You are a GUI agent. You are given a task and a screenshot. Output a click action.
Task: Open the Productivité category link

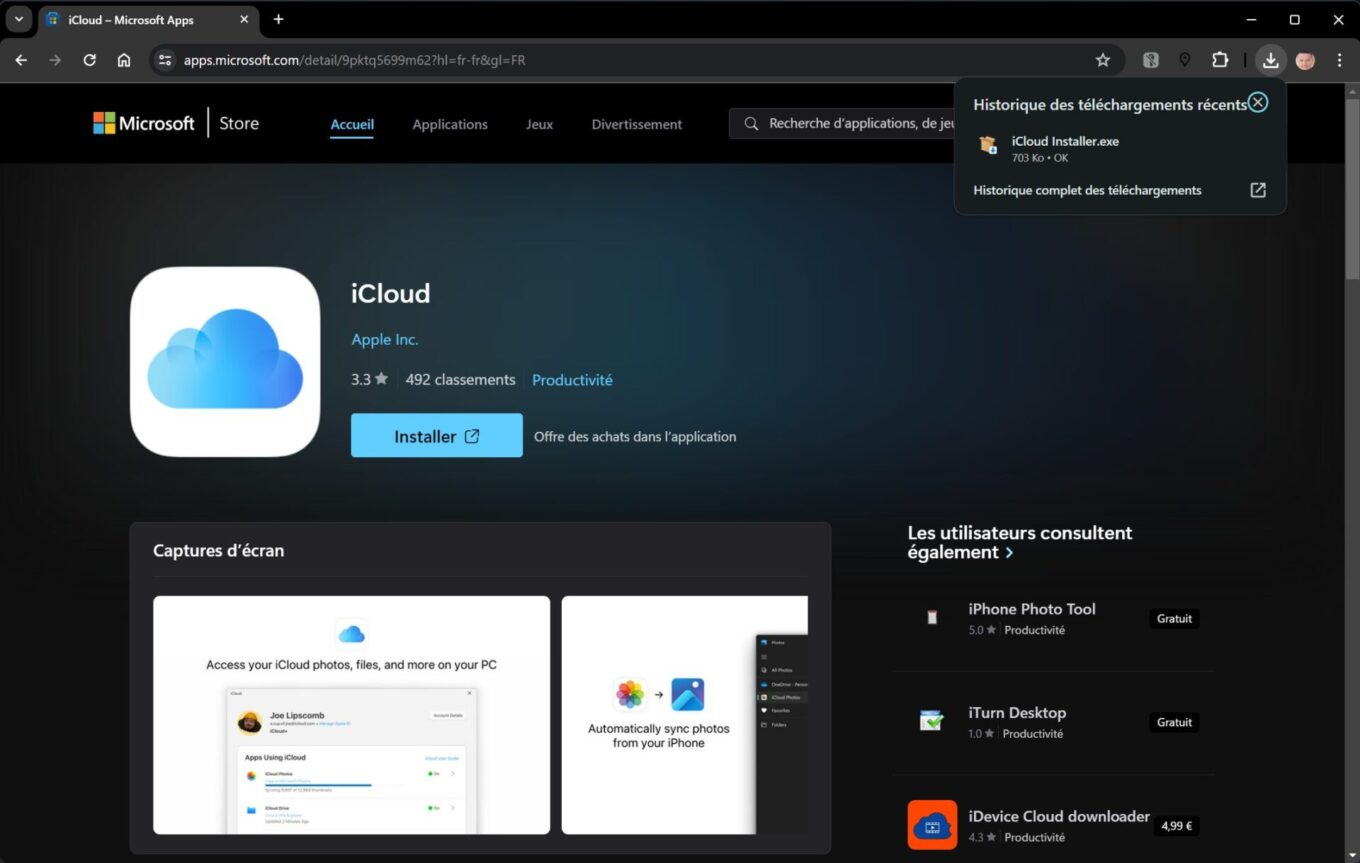[572, 380]
